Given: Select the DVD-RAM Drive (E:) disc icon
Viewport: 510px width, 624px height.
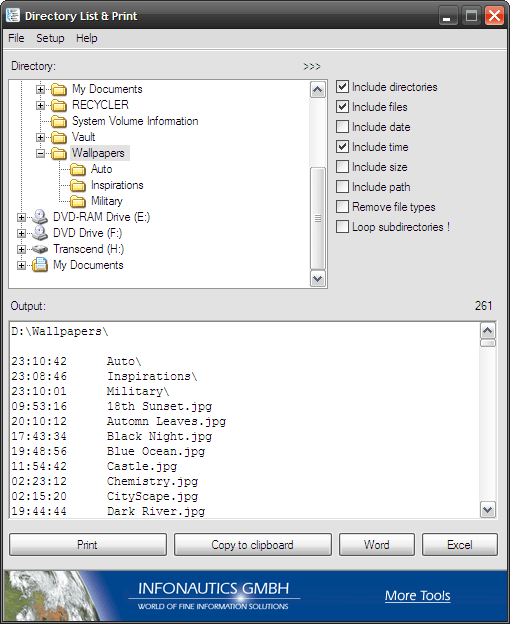Looking at the screenshot, I should pyautogui.click(x=40, y=217).
